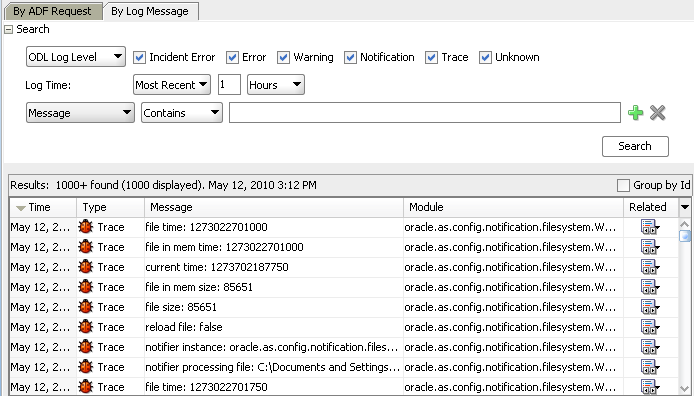This screenshot has width=694, height=396.
Task: Click the Message column header
Action: pyautogui.click(x=274, y=207)
